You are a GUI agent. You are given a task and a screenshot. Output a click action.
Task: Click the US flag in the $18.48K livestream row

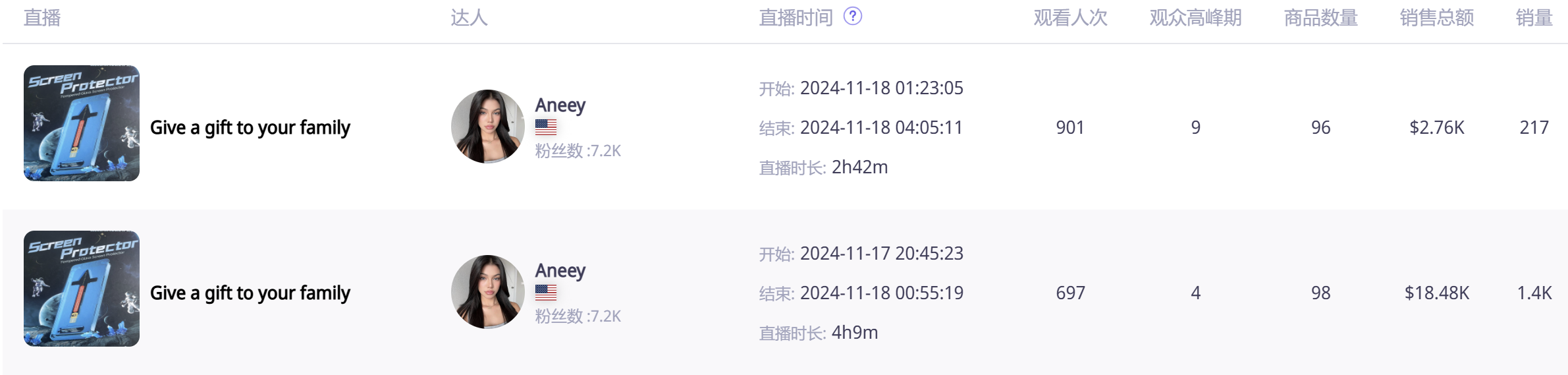546,292
